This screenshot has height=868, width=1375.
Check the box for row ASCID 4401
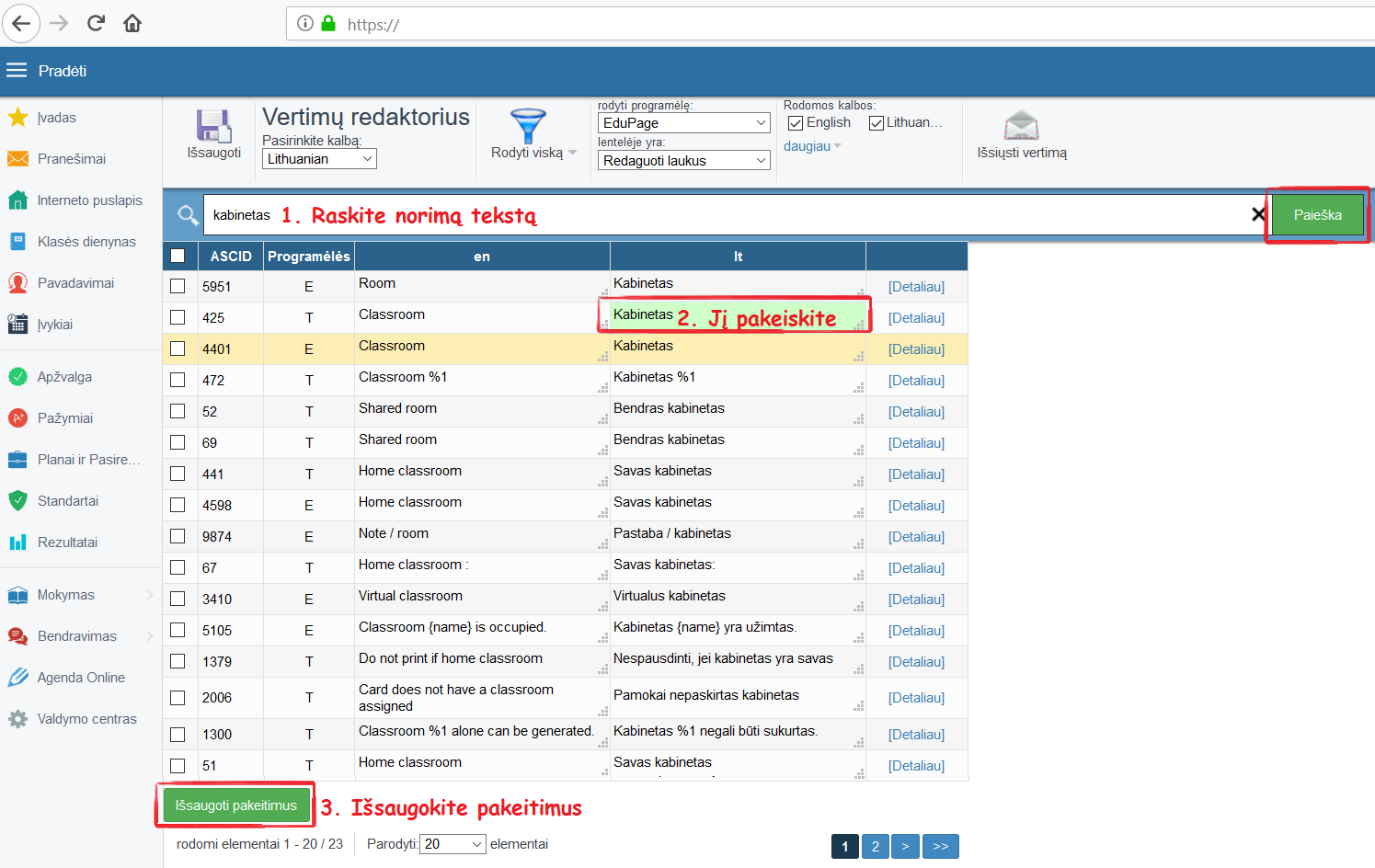tap(178, 348)
